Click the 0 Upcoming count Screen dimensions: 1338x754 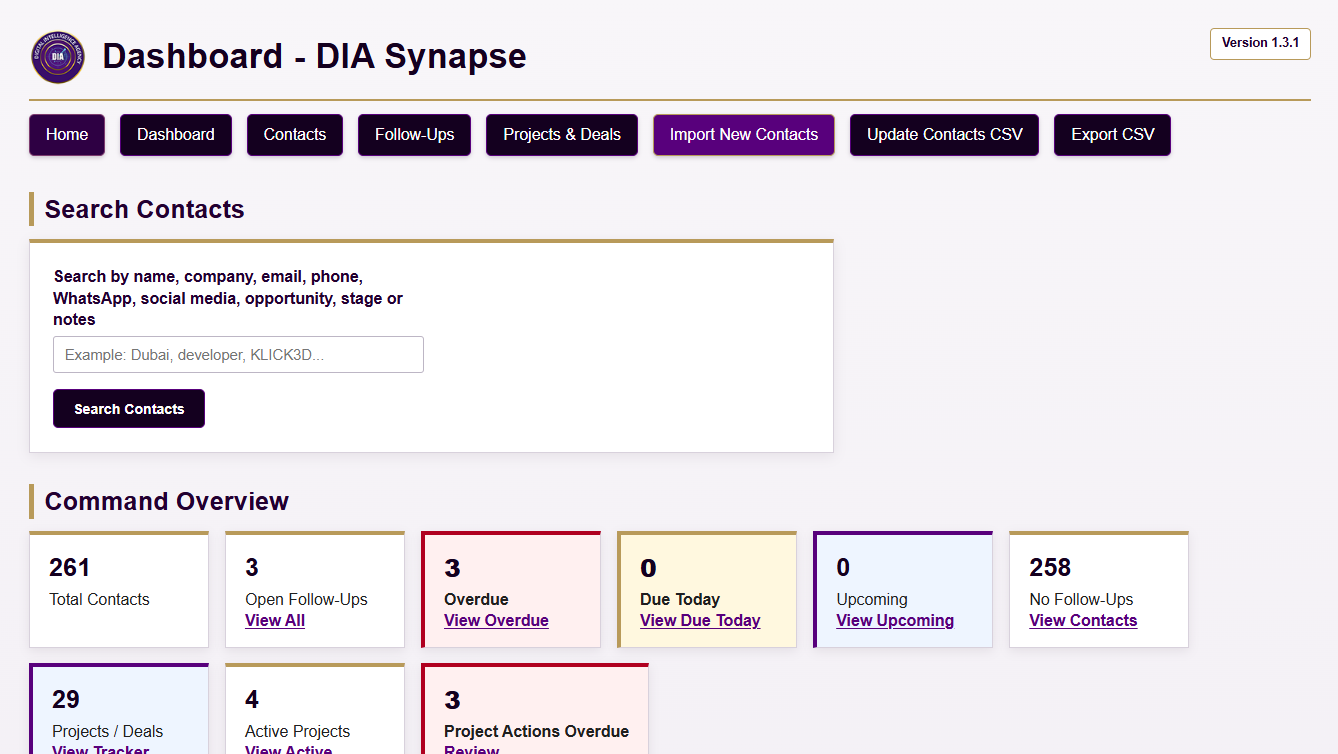(x=843, y=568)
